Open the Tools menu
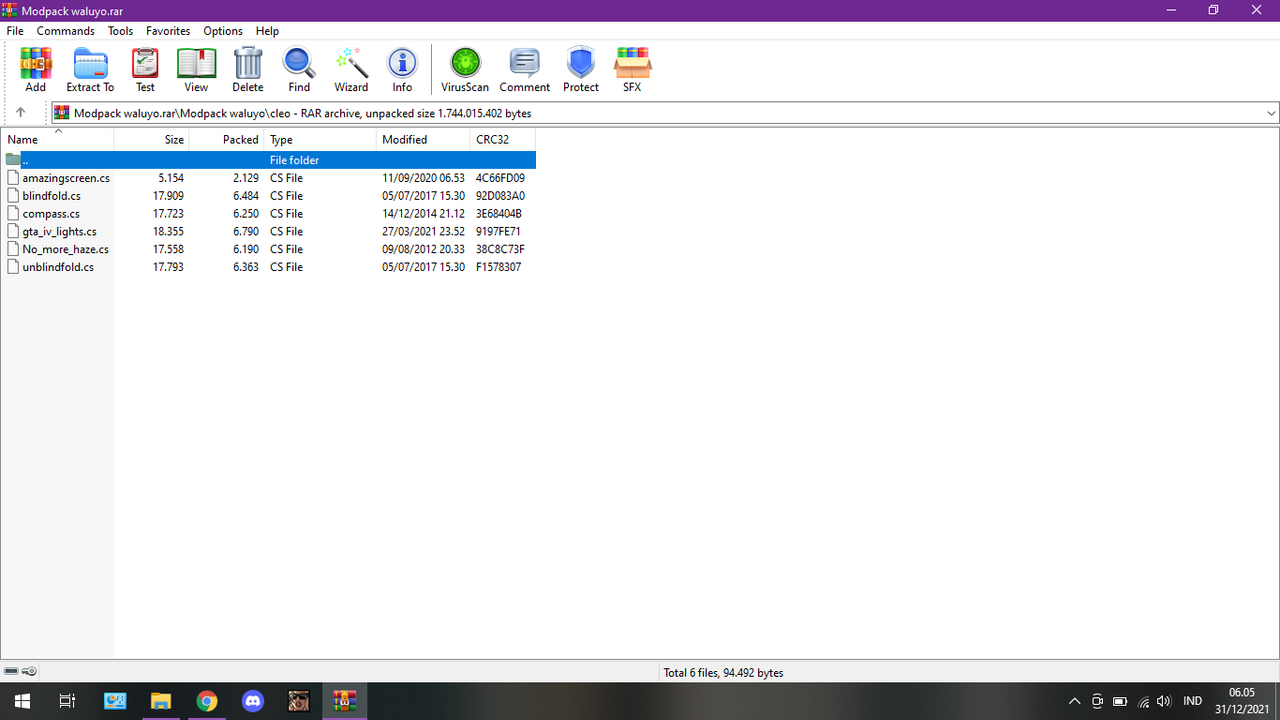This screenshot has width=1280, height=720. pos(120,31)
